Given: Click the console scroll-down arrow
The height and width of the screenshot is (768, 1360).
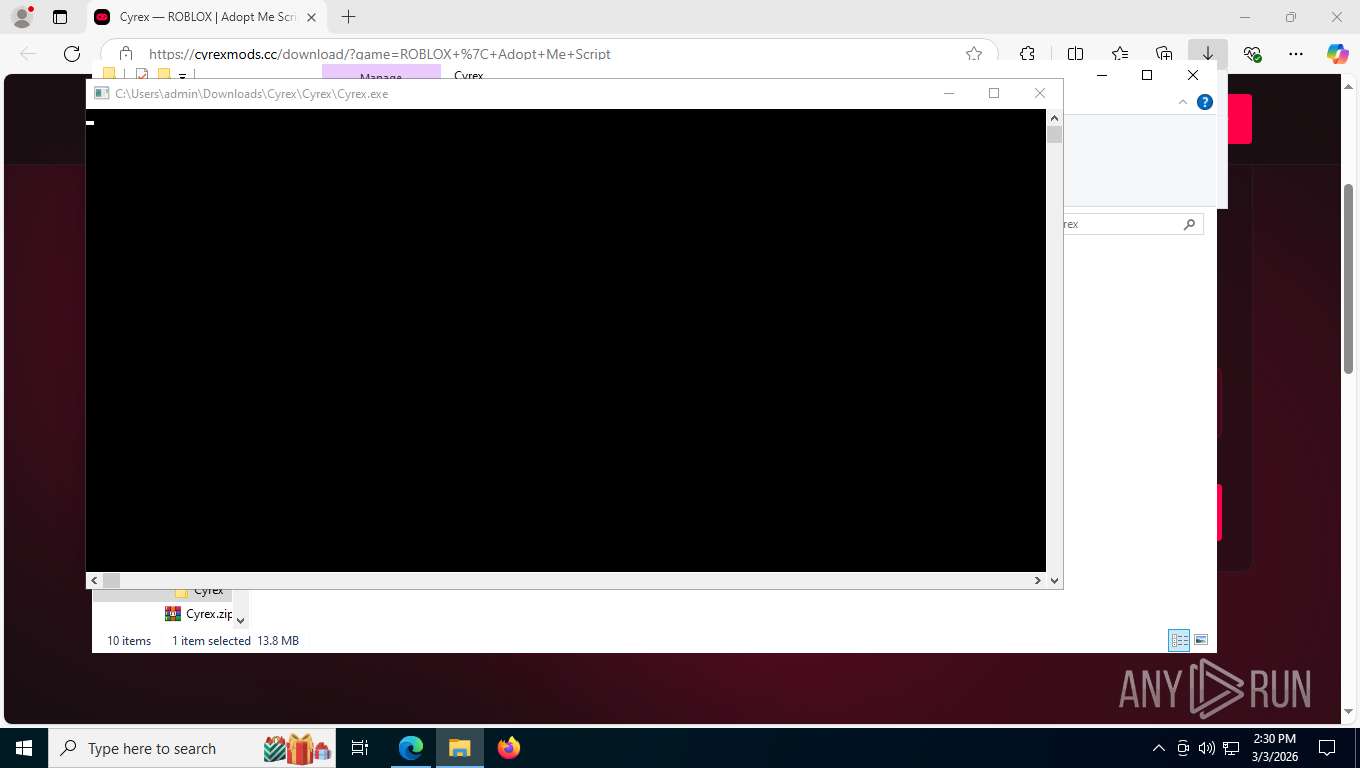Looking at the screenshot, I should tap(1054, 580).
